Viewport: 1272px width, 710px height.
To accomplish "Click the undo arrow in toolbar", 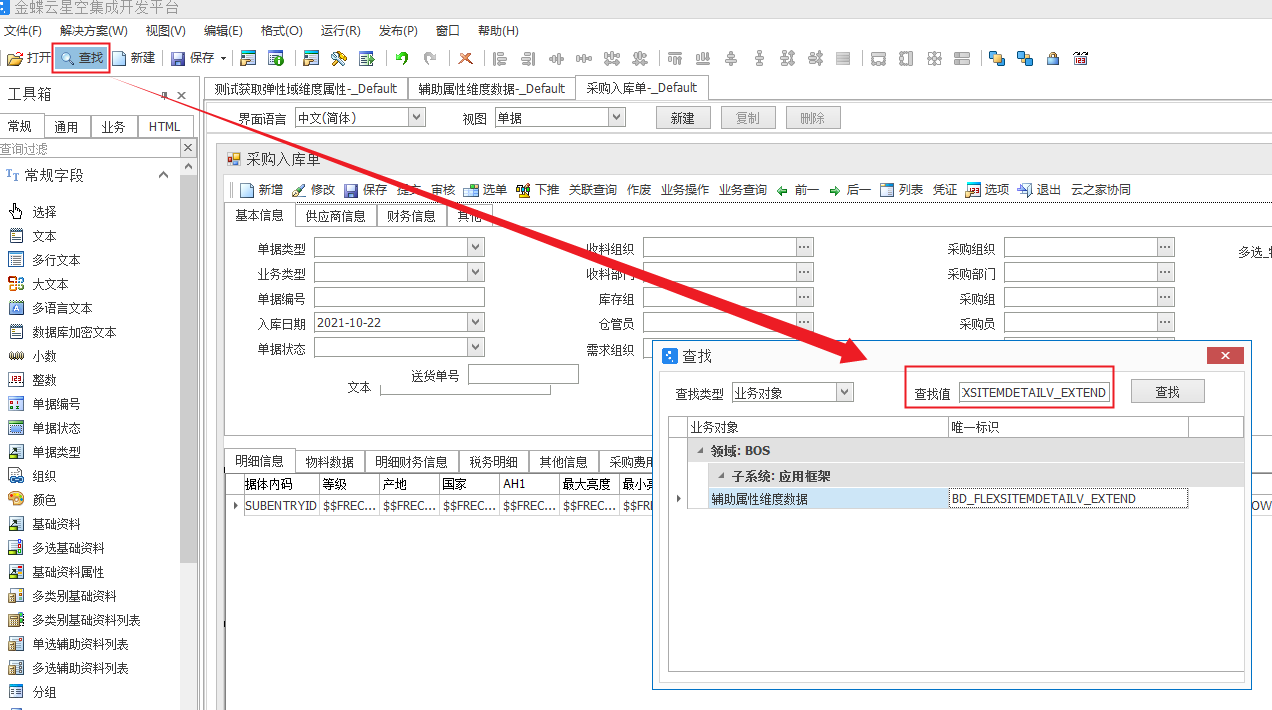I will coord(402,58).
